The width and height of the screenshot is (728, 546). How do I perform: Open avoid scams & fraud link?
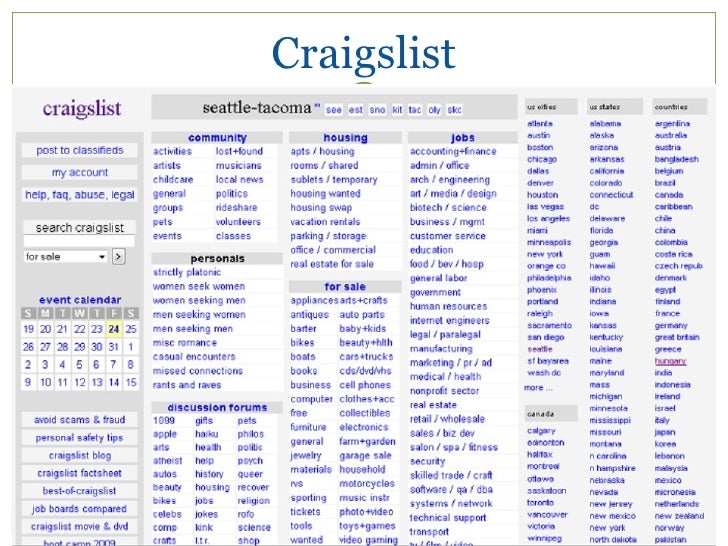79,420
